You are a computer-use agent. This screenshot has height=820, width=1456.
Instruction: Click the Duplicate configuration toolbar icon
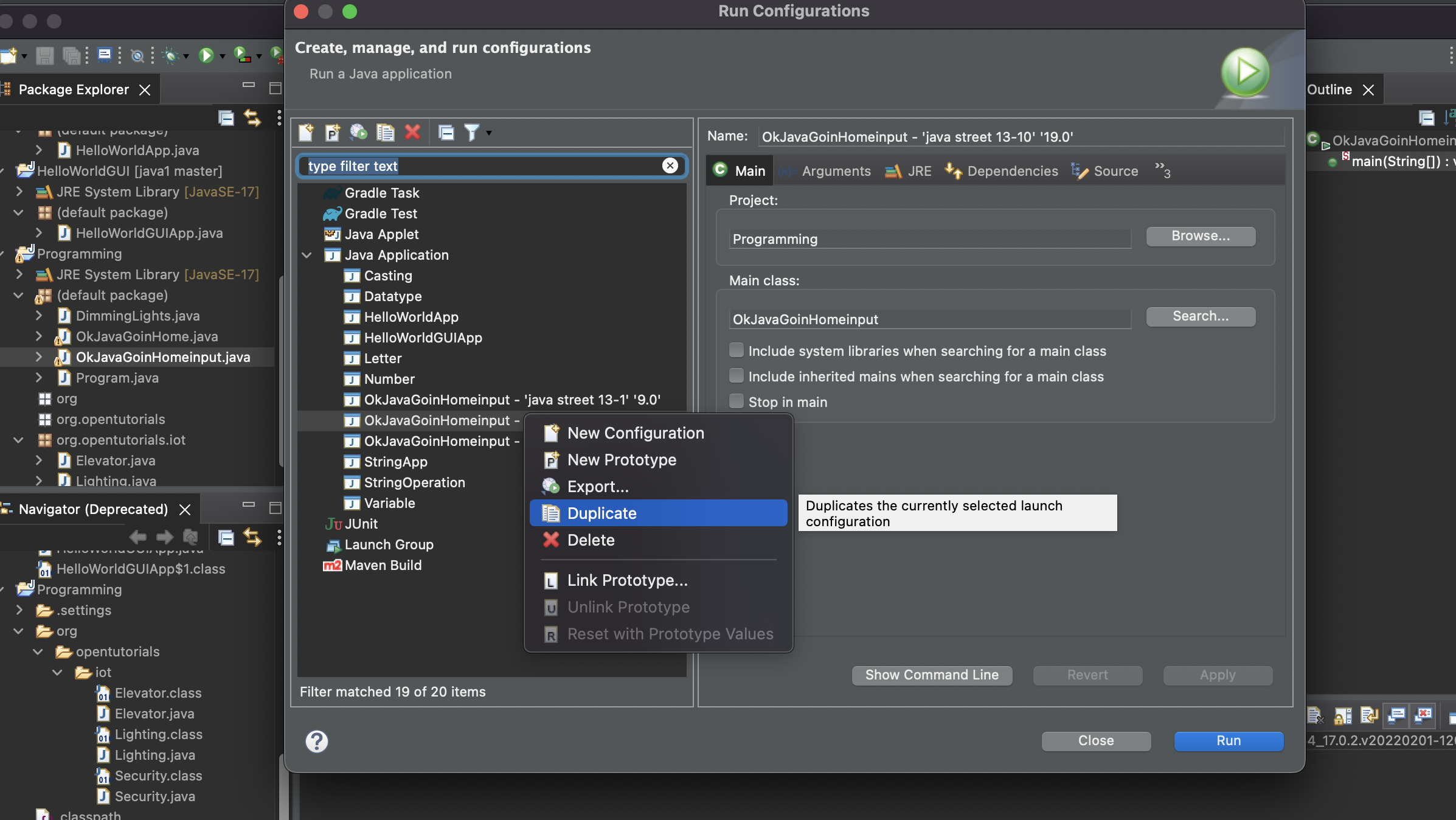tap(386, 132)
